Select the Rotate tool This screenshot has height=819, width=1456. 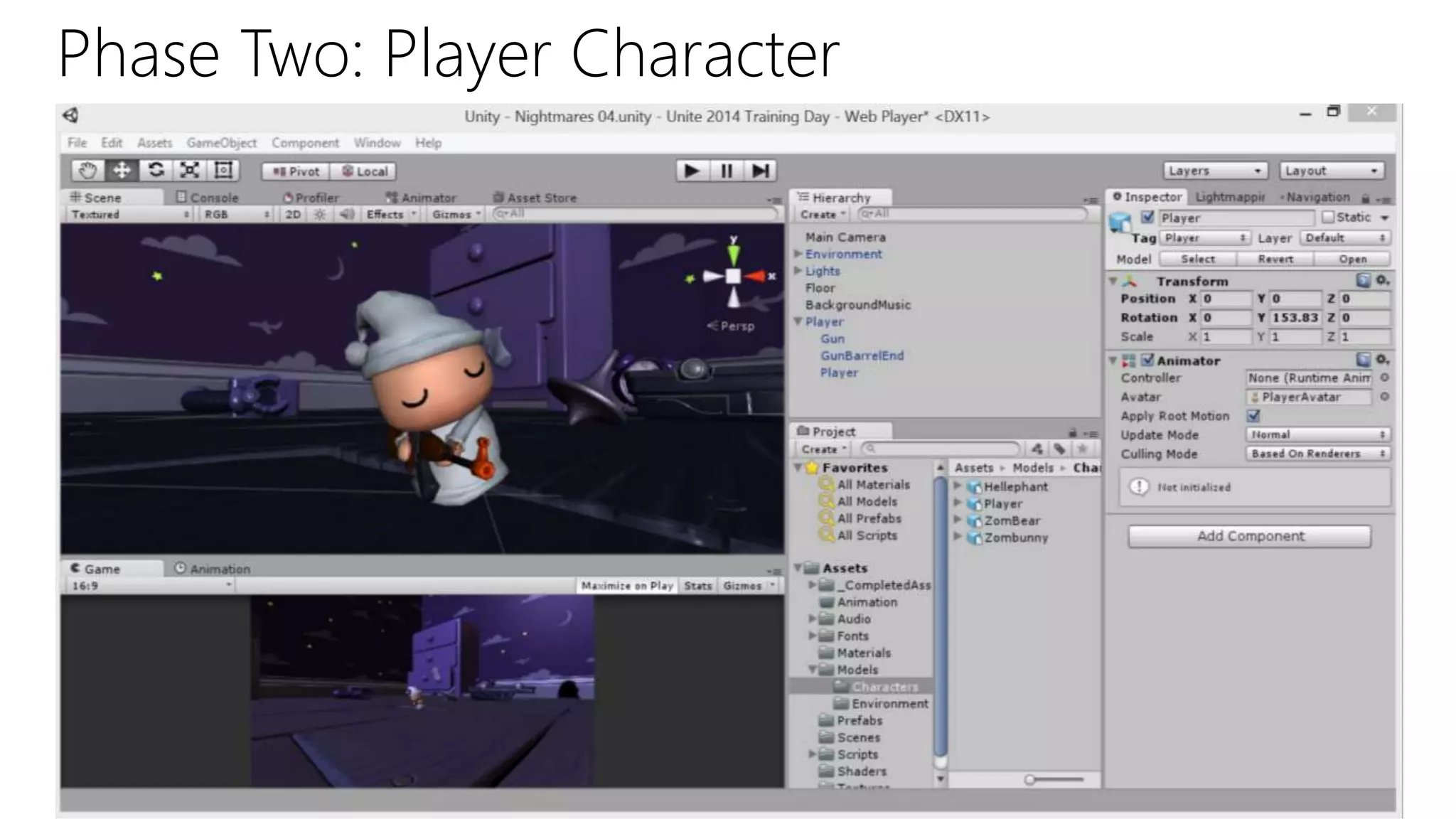(x=156, y=171)
